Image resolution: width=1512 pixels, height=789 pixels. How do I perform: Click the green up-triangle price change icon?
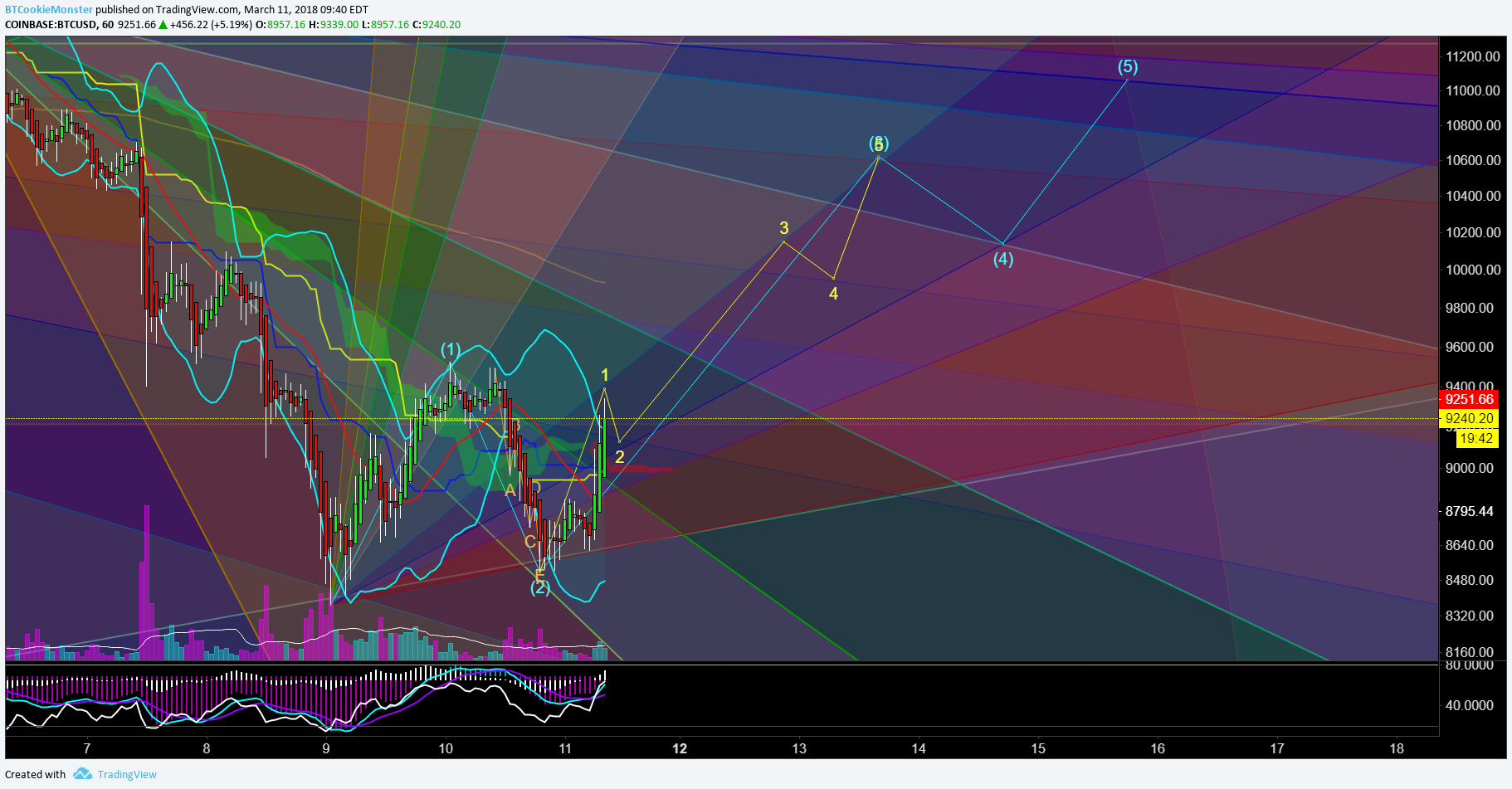point(163,25)
